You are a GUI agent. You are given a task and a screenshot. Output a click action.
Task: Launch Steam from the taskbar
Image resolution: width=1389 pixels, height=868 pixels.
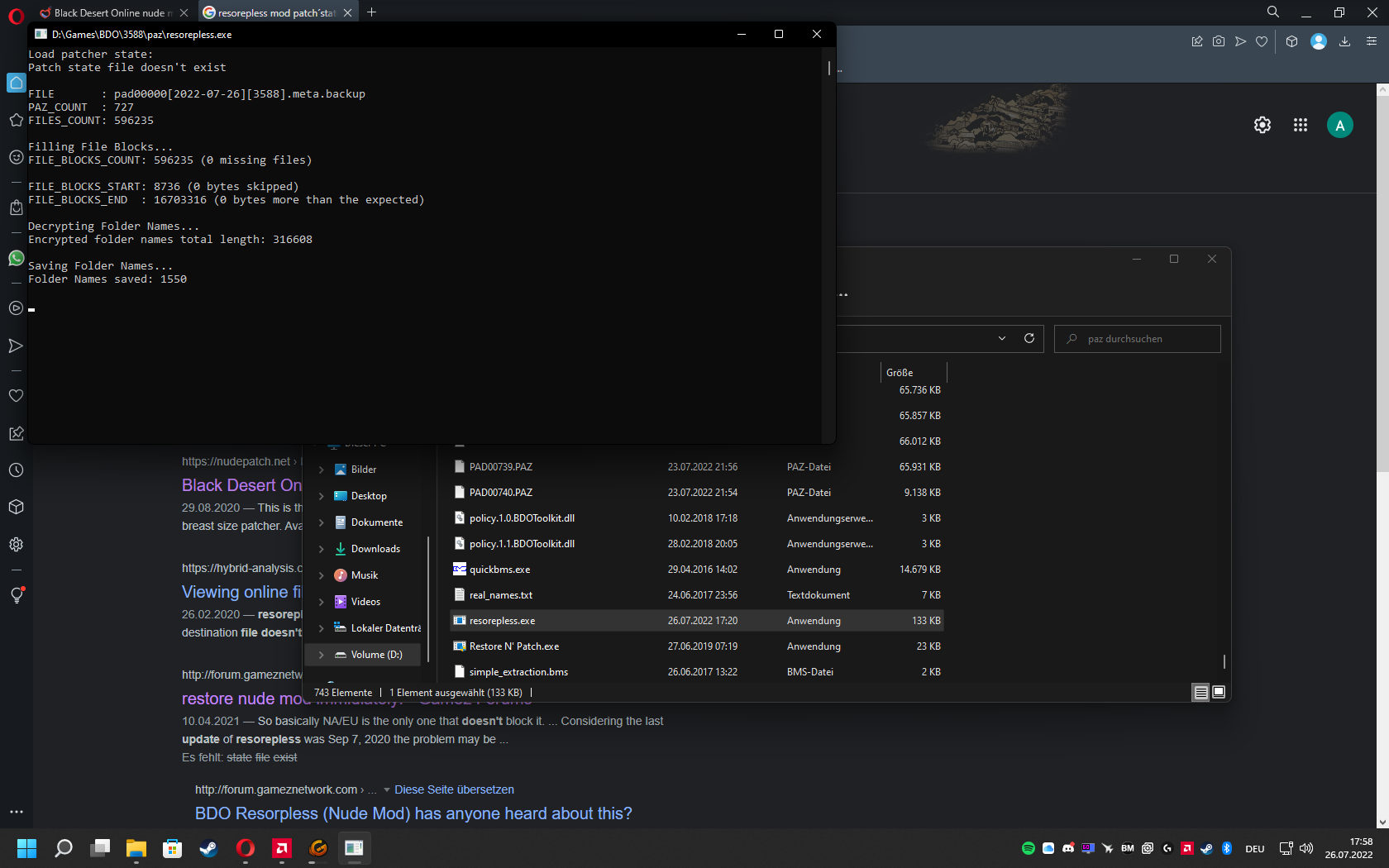(x=209, y=848)
